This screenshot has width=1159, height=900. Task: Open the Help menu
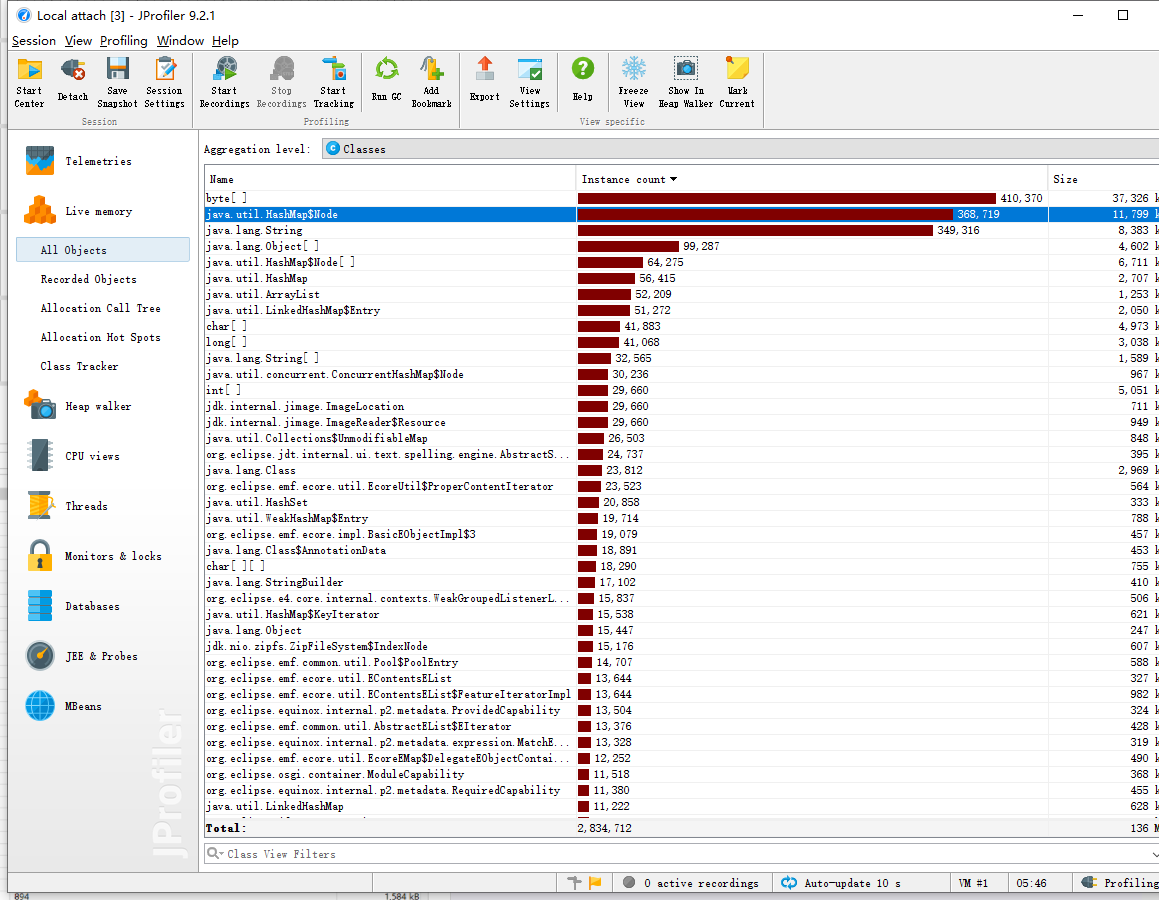point(225,41)
